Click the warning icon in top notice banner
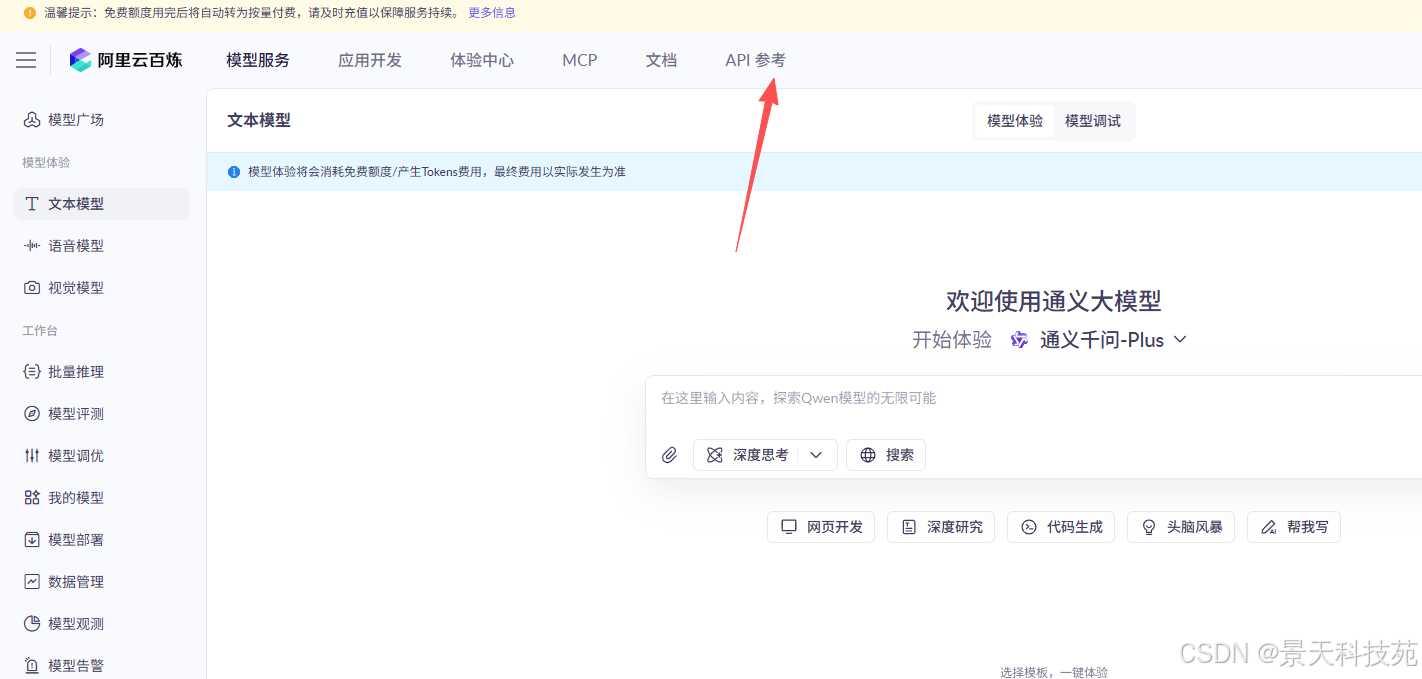 29,13
